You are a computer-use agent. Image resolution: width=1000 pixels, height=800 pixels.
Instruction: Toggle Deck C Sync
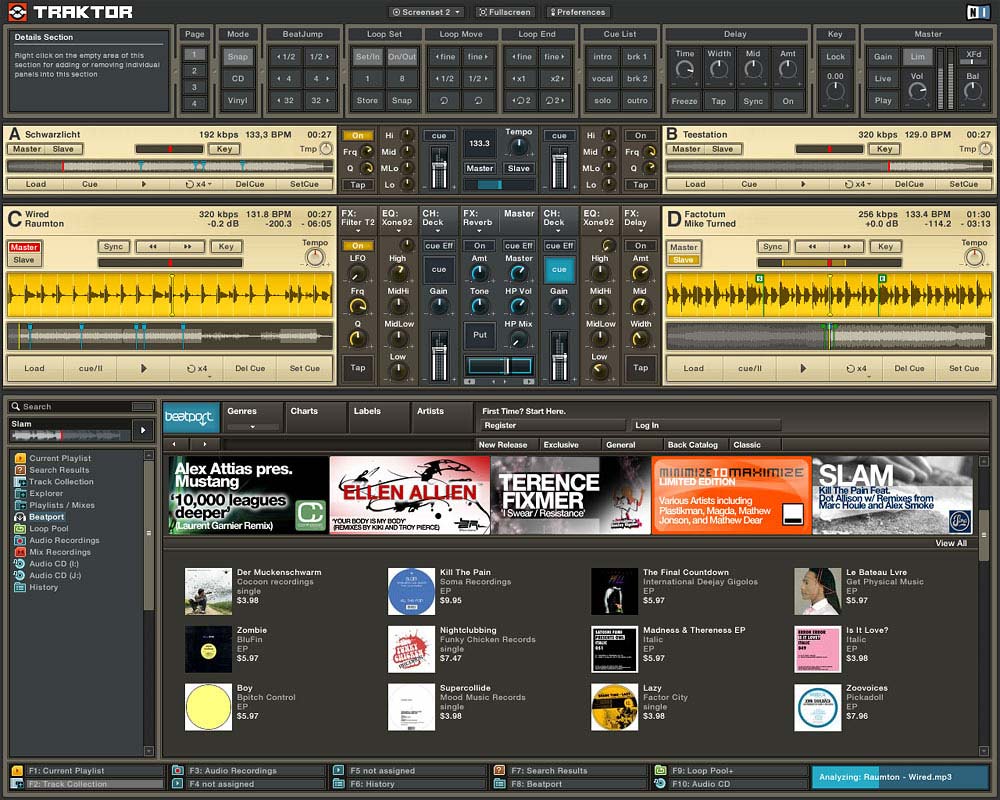(113, 246)
